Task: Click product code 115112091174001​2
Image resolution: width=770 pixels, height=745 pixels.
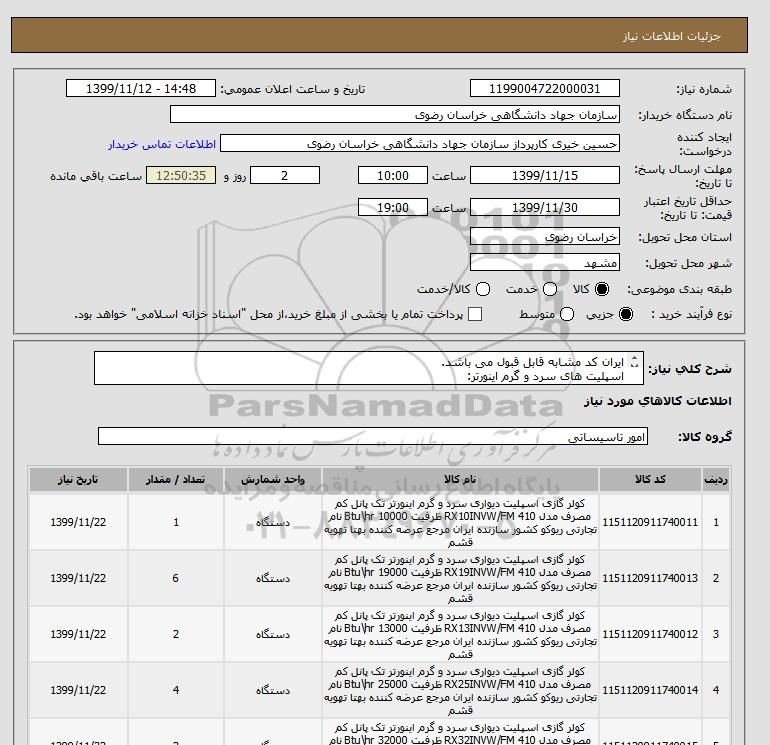Action: pos(650,634)
